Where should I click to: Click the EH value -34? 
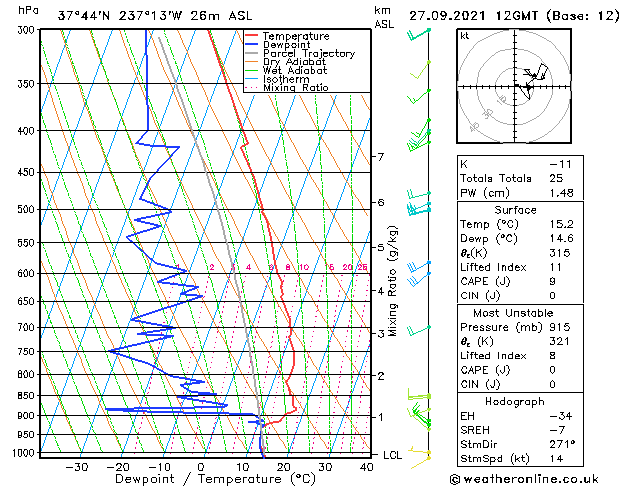click(561, 416)
